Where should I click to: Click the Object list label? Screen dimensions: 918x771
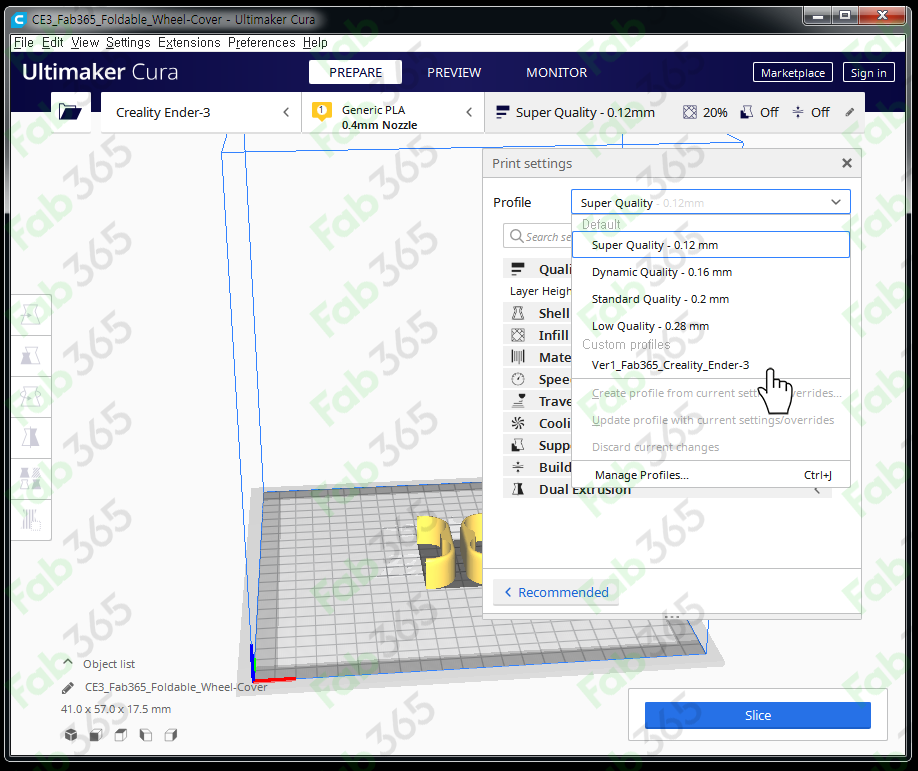tap(109, 664)
